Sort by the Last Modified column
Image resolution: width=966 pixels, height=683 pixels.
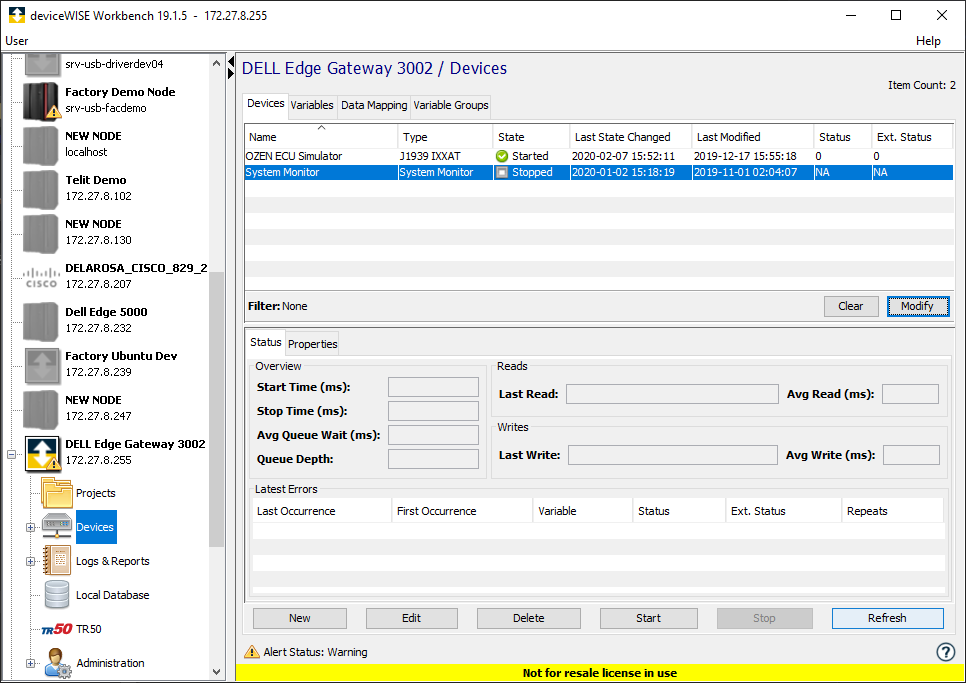753,137
